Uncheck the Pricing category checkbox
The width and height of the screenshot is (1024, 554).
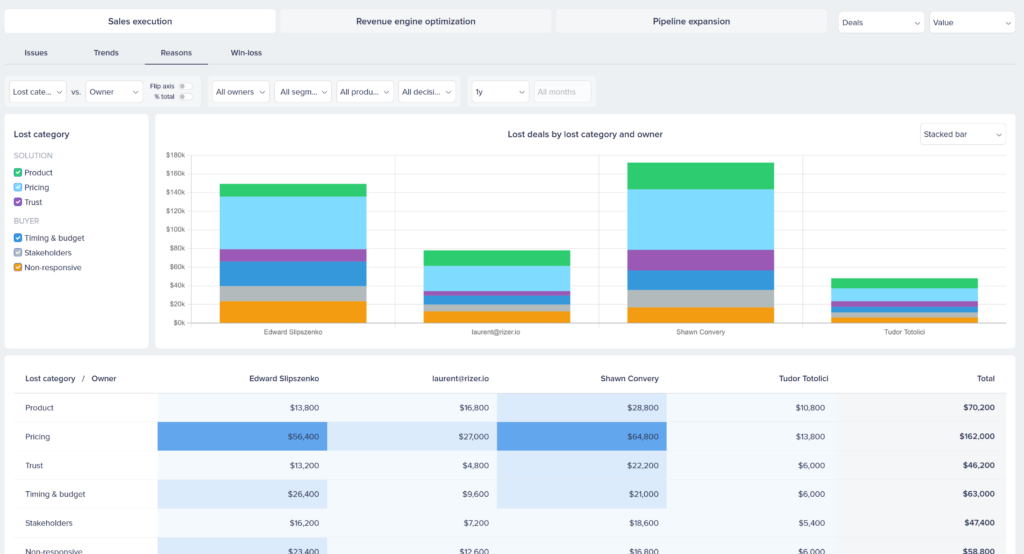point(18,188)
